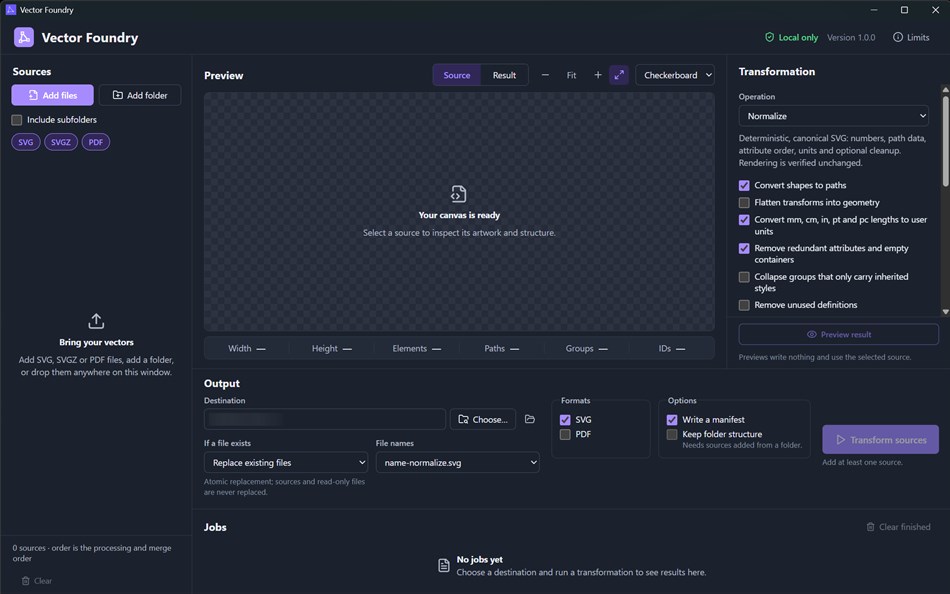Click the Transform sources button
The image size is (950, 594).
[880, 439]
